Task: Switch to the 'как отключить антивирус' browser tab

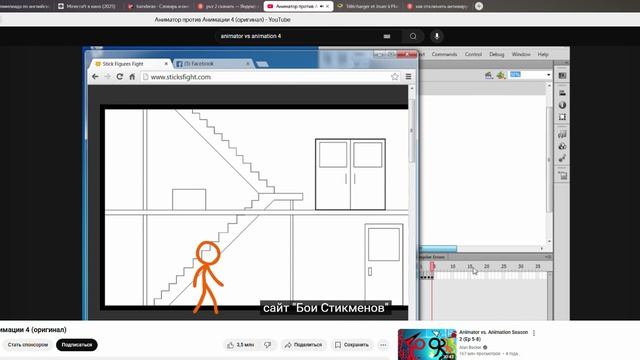Action: (438, 6)
